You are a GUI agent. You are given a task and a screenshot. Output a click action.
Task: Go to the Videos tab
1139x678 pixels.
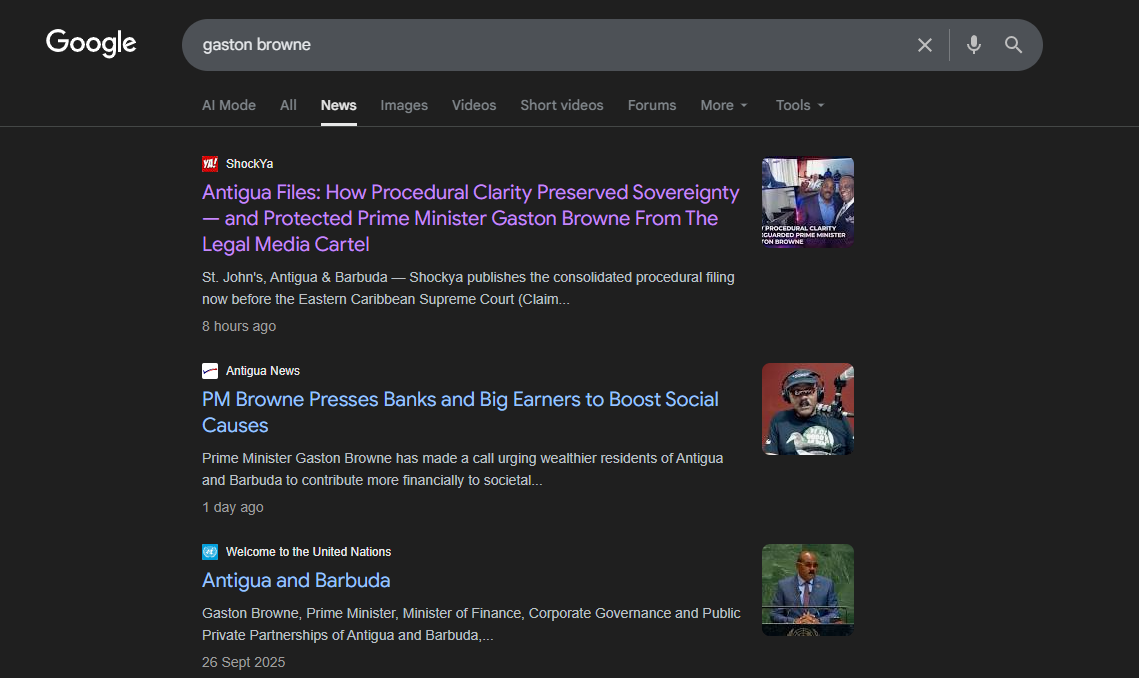point(474,105)
